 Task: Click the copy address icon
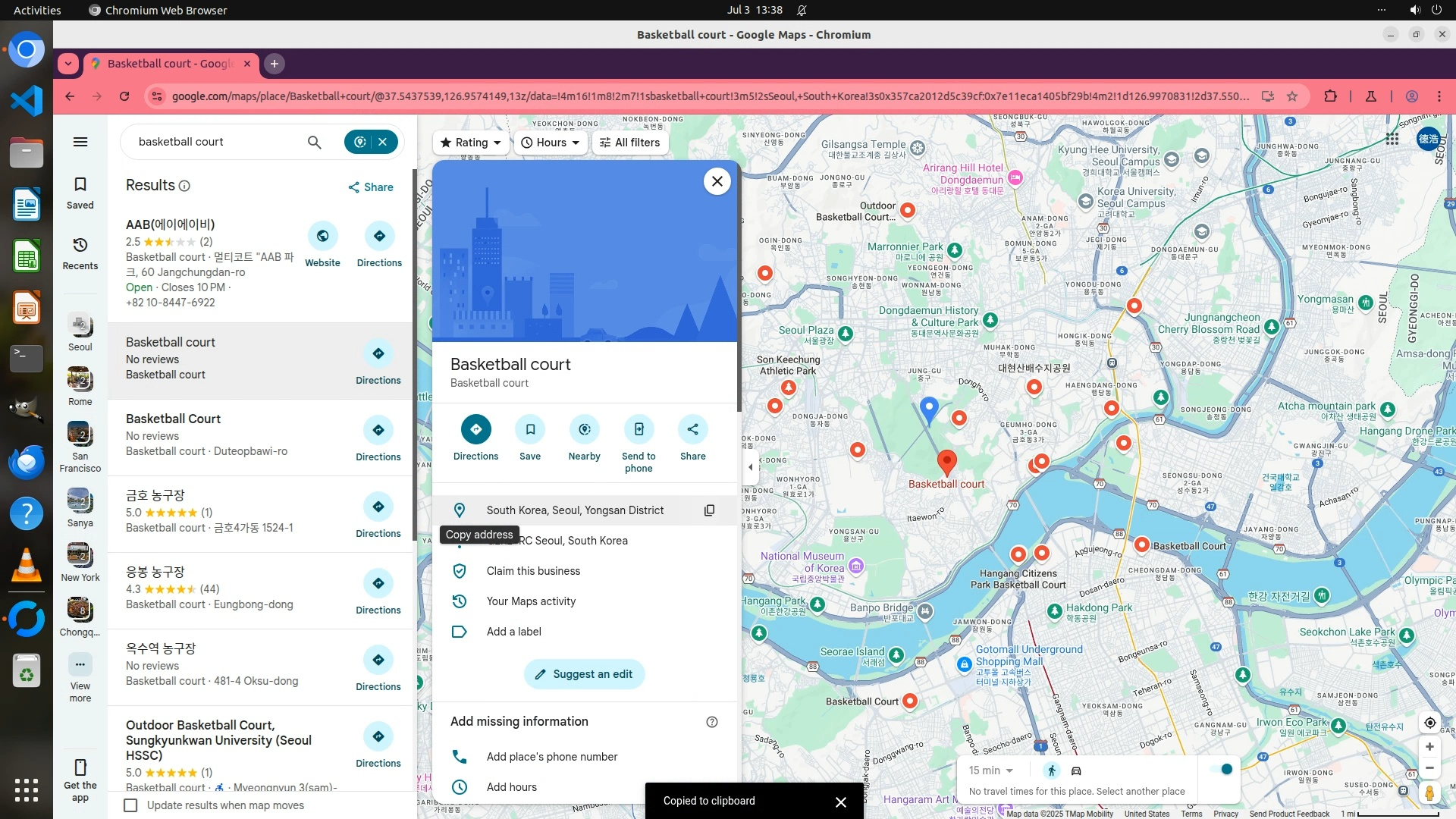coord(709,510)
